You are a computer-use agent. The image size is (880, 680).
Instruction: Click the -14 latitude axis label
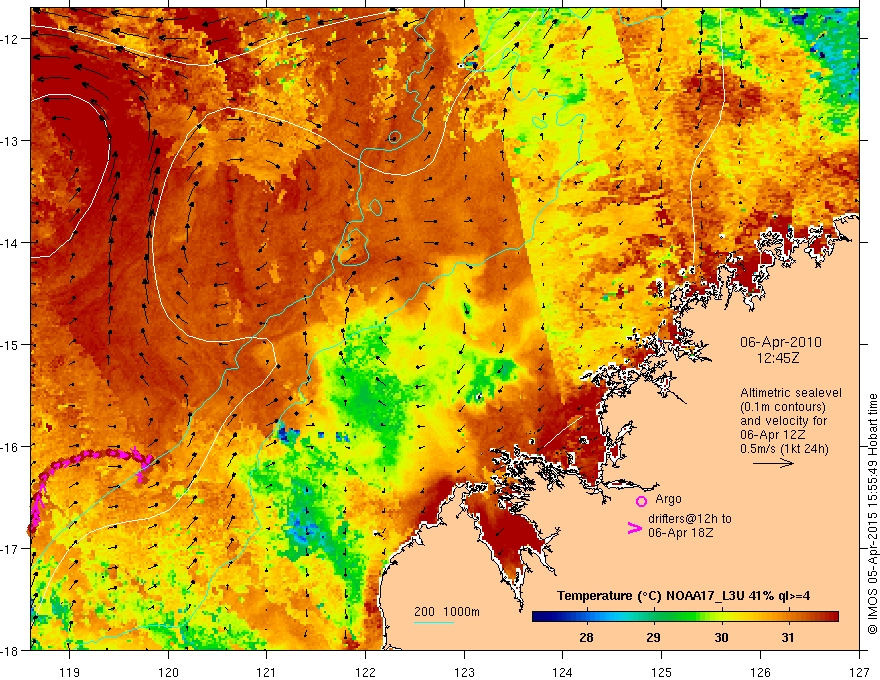click(x=10, y=243)
